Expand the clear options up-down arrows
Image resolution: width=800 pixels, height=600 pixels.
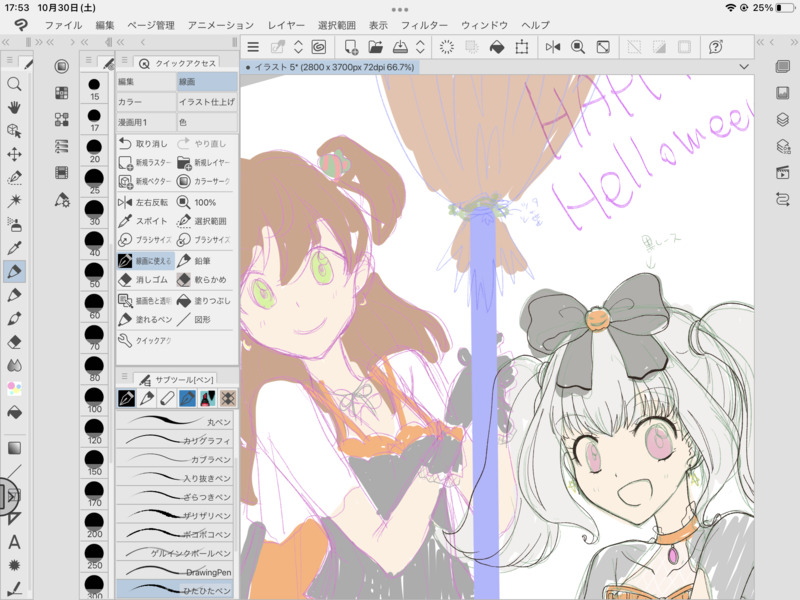tap(298, 47)
